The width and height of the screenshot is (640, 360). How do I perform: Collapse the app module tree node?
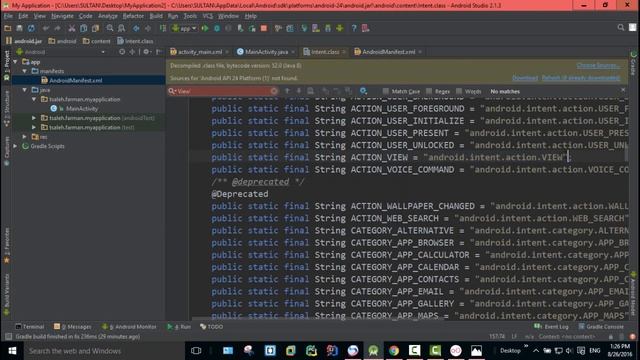[16, 62]
